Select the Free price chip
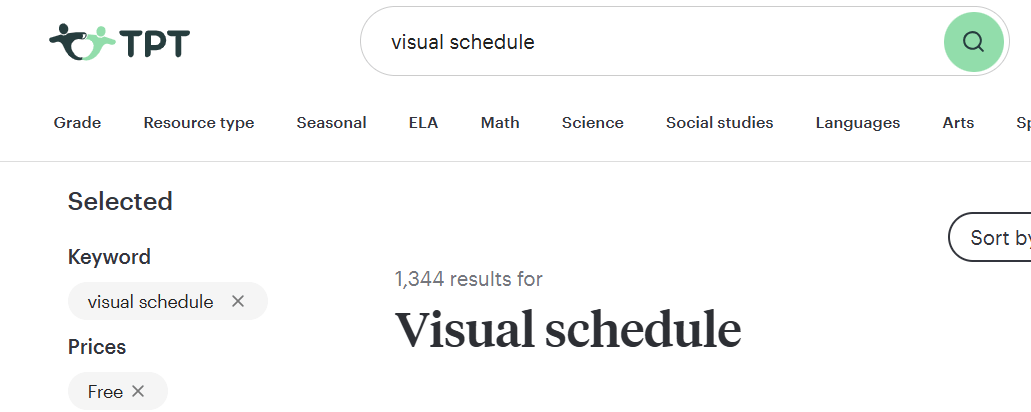This screenshot has height=412, width=1031. [105, 391]
